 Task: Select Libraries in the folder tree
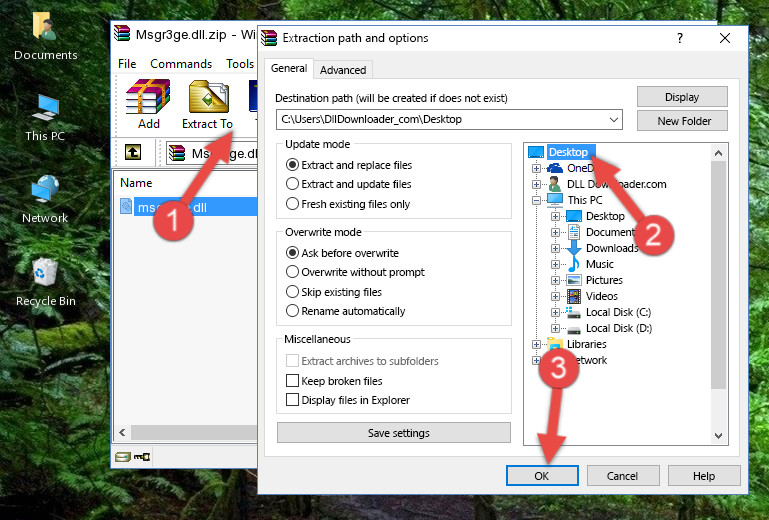[587, 344]
